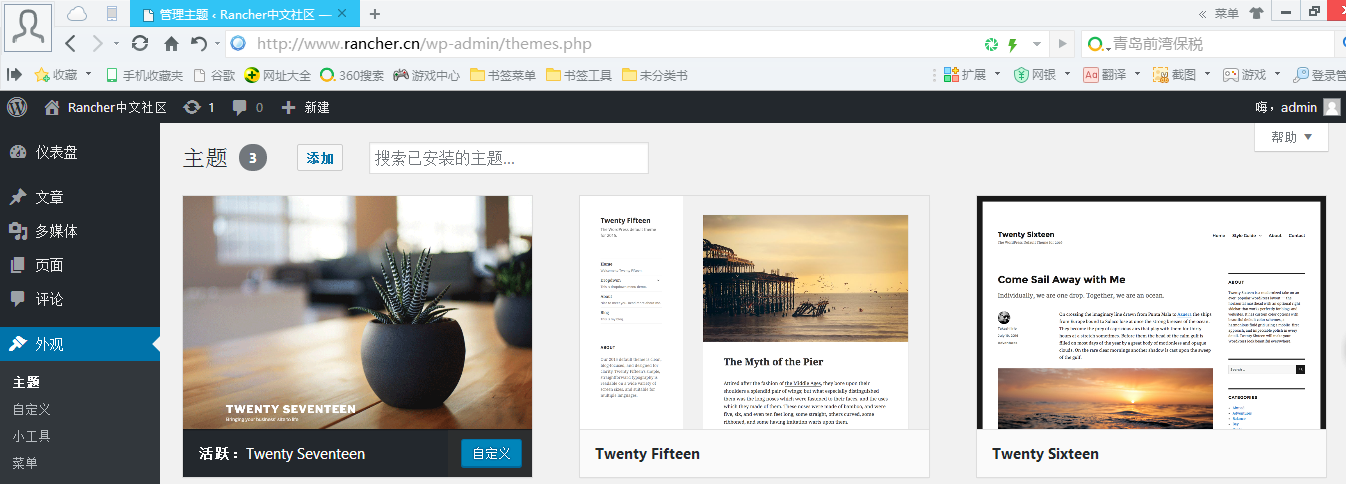Image resolution: width=1346 pixels, height=484 pixels.
Task: Open the 360搜索 bookmark
Action: click(352, 74)
